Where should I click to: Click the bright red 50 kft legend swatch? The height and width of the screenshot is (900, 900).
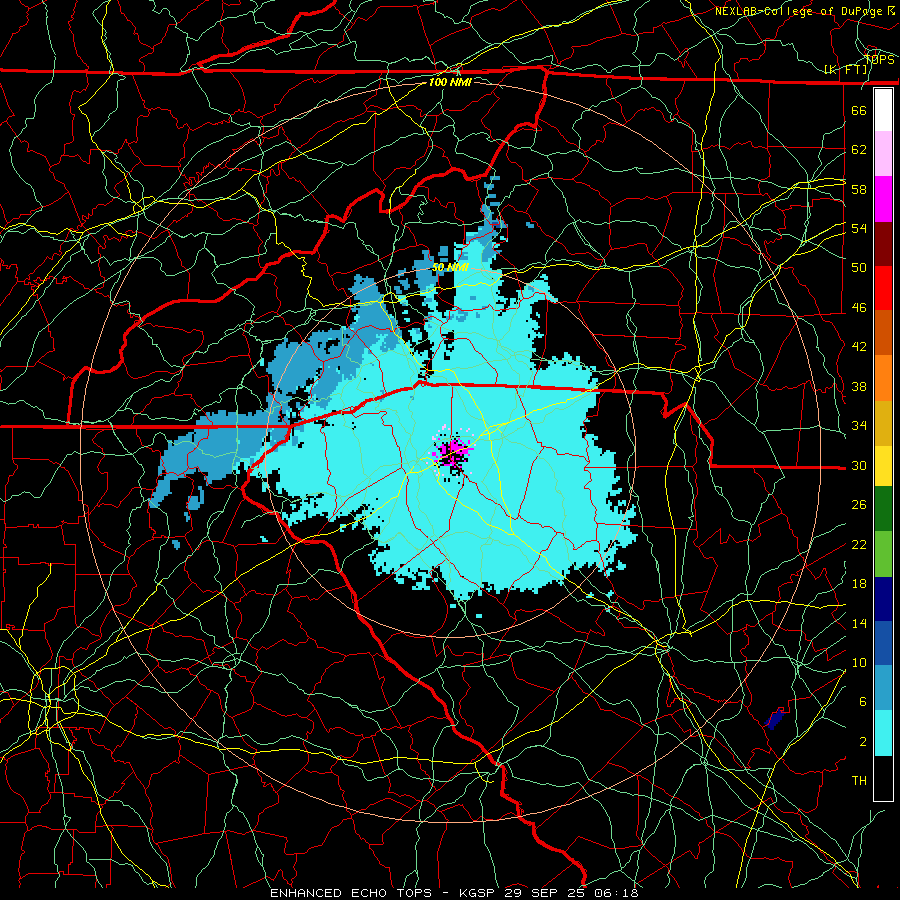[x=883, y=288]
